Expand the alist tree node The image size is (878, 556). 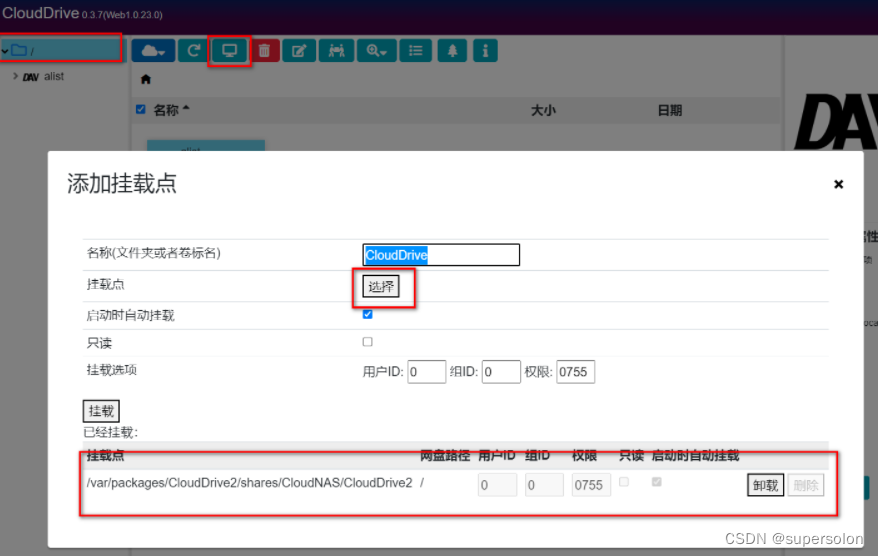click(15, 76)
